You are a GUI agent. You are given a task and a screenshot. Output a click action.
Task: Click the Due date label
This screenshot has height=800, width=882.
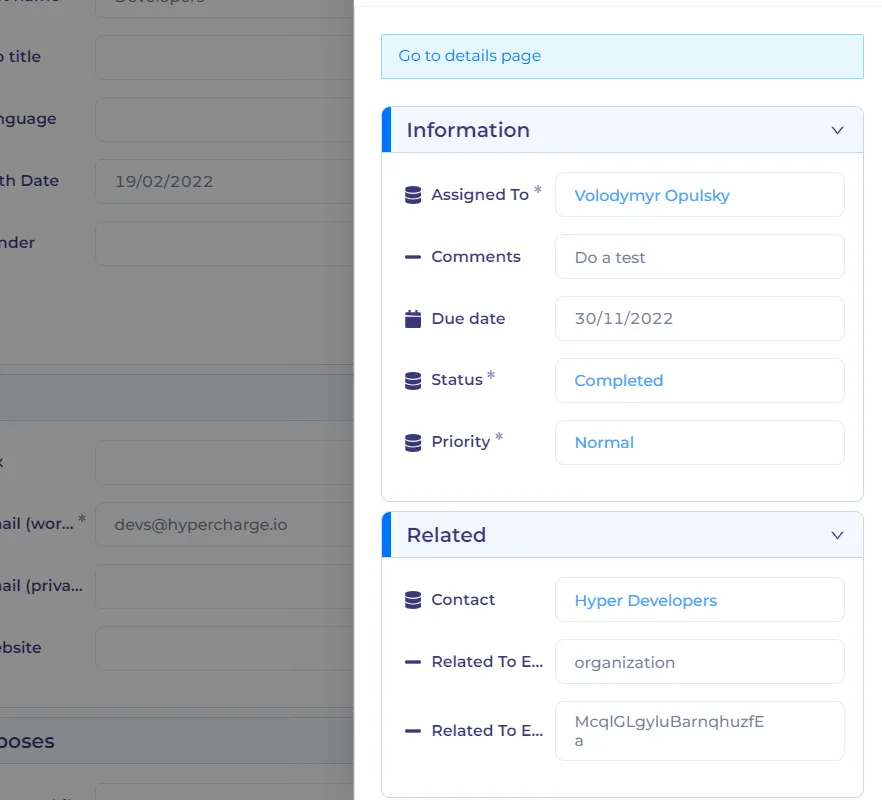468,318
